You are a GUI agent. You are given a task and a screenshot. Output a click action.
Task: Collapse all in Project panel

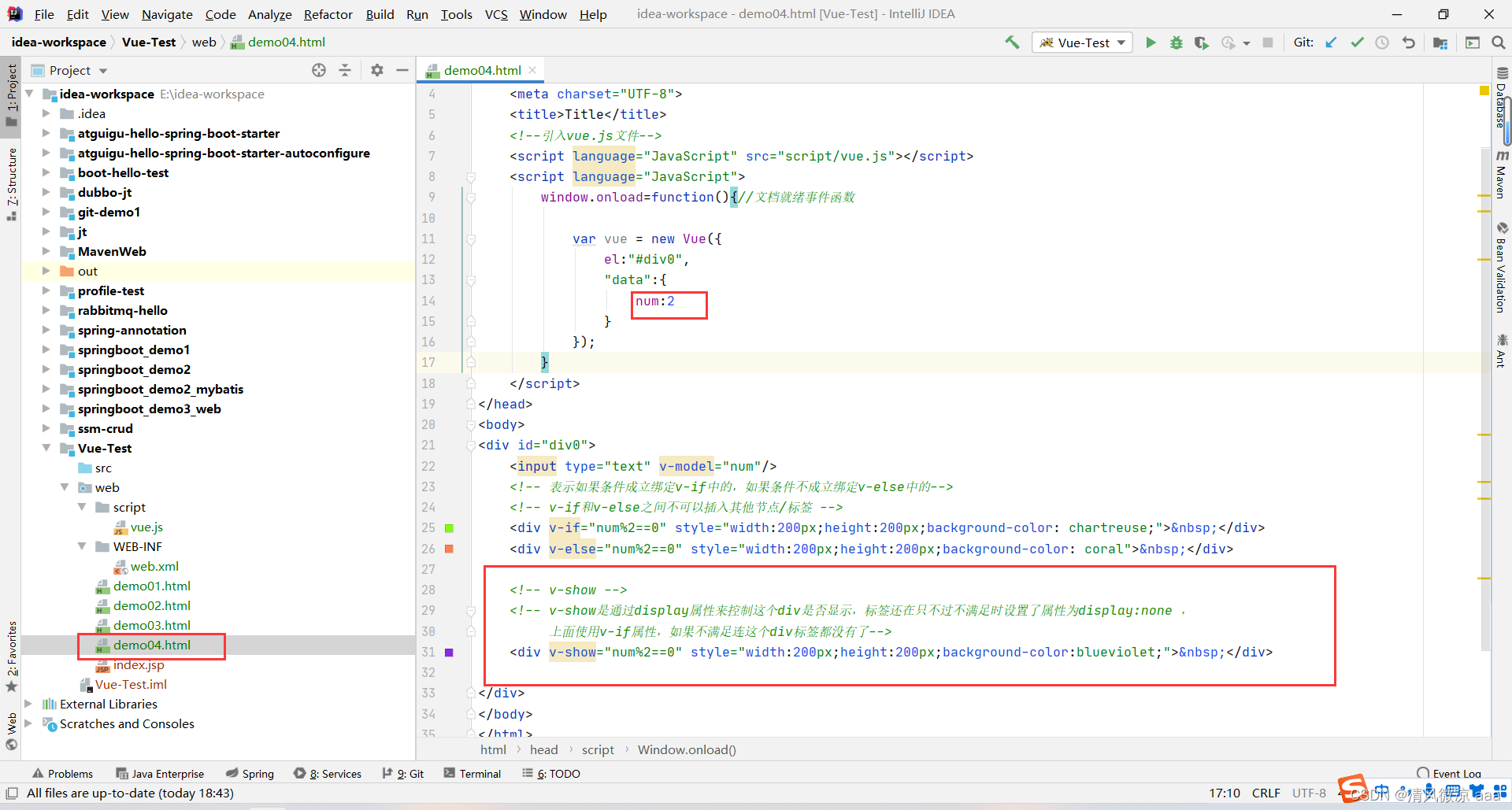(x=345, y=70)
